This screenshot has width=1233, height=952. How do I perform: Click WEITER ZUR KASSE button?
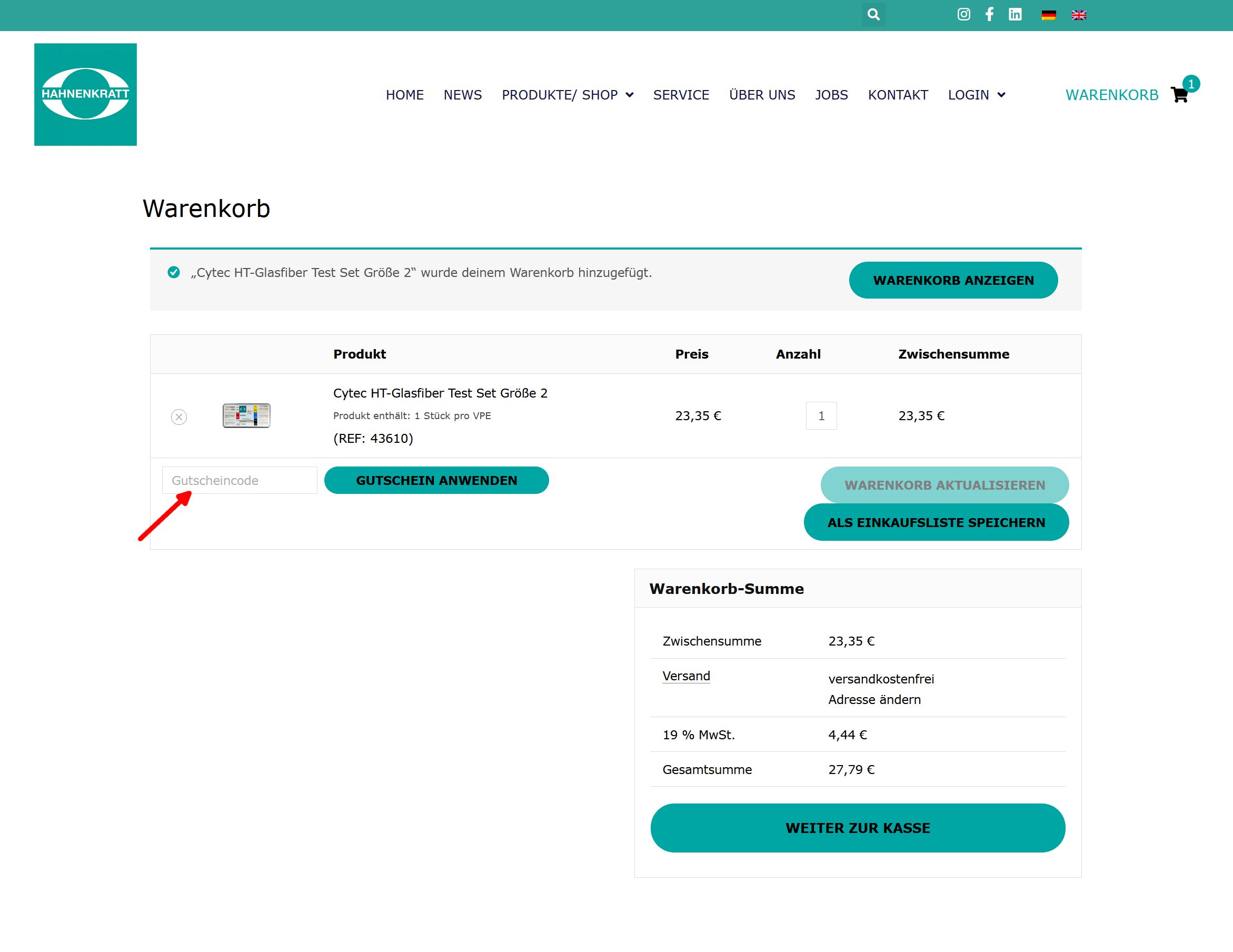pyautogui.click(x=858, y=828)
